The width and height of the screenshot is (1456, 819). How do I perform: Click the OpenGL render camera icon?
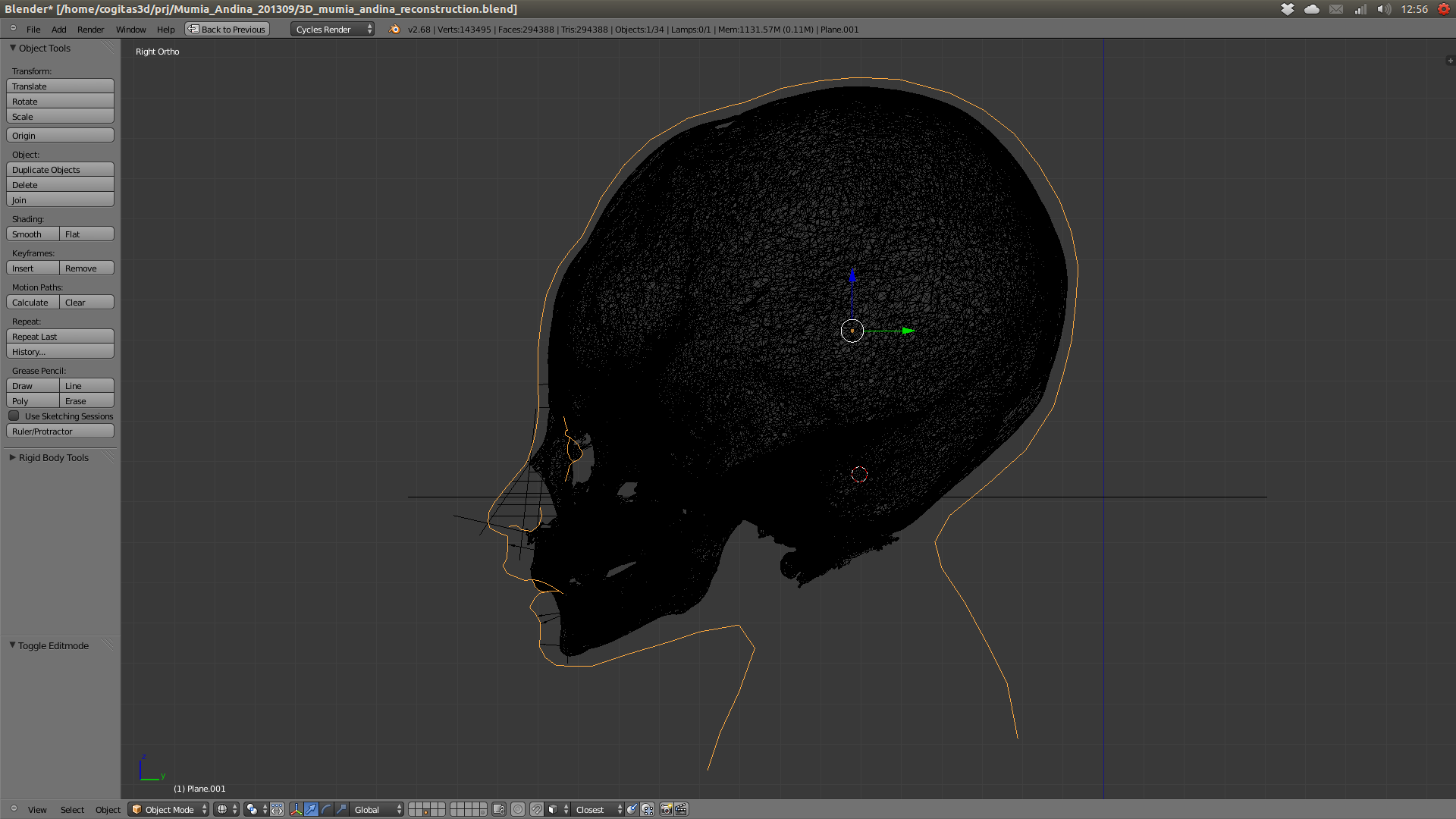[x=666, y=810]
